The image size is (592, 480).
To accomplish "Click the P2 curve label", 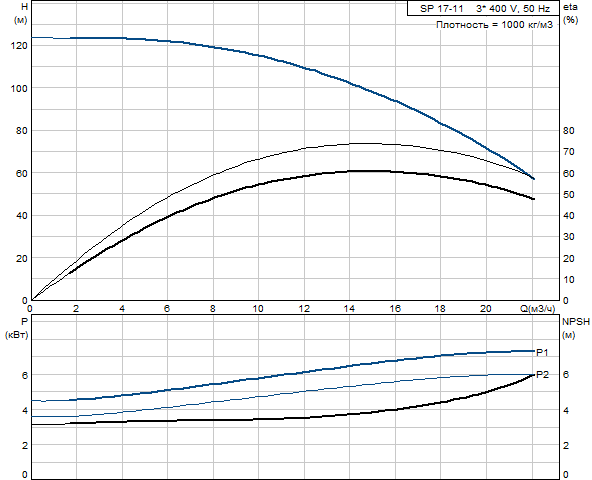I will pos(542,375).
